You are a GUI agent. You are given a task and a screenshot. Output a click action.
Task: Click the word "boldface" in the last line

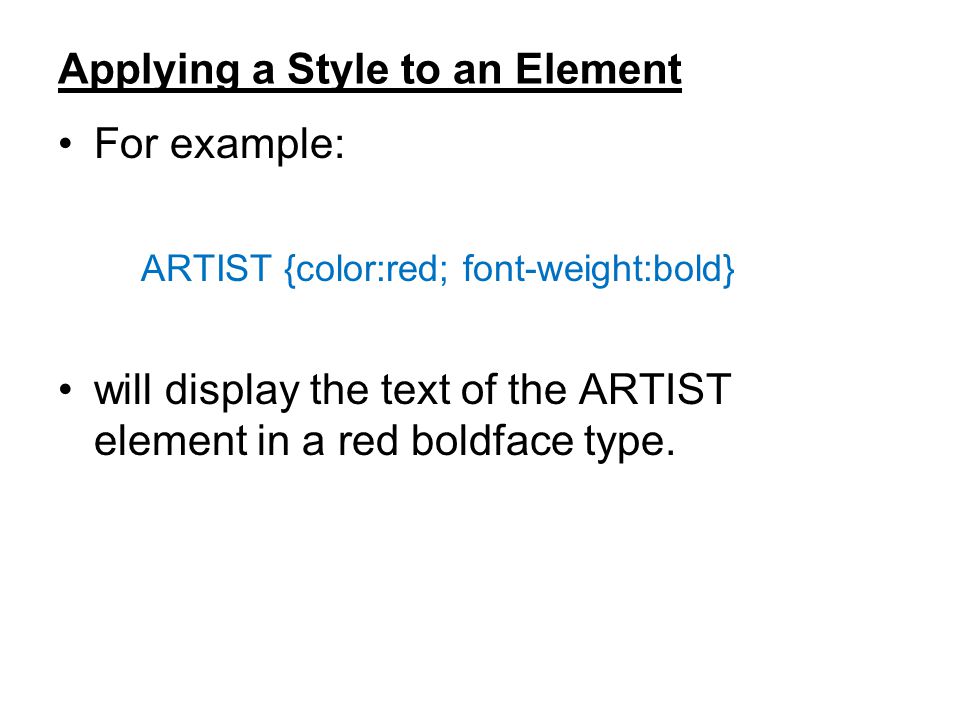tap(492, 441)
